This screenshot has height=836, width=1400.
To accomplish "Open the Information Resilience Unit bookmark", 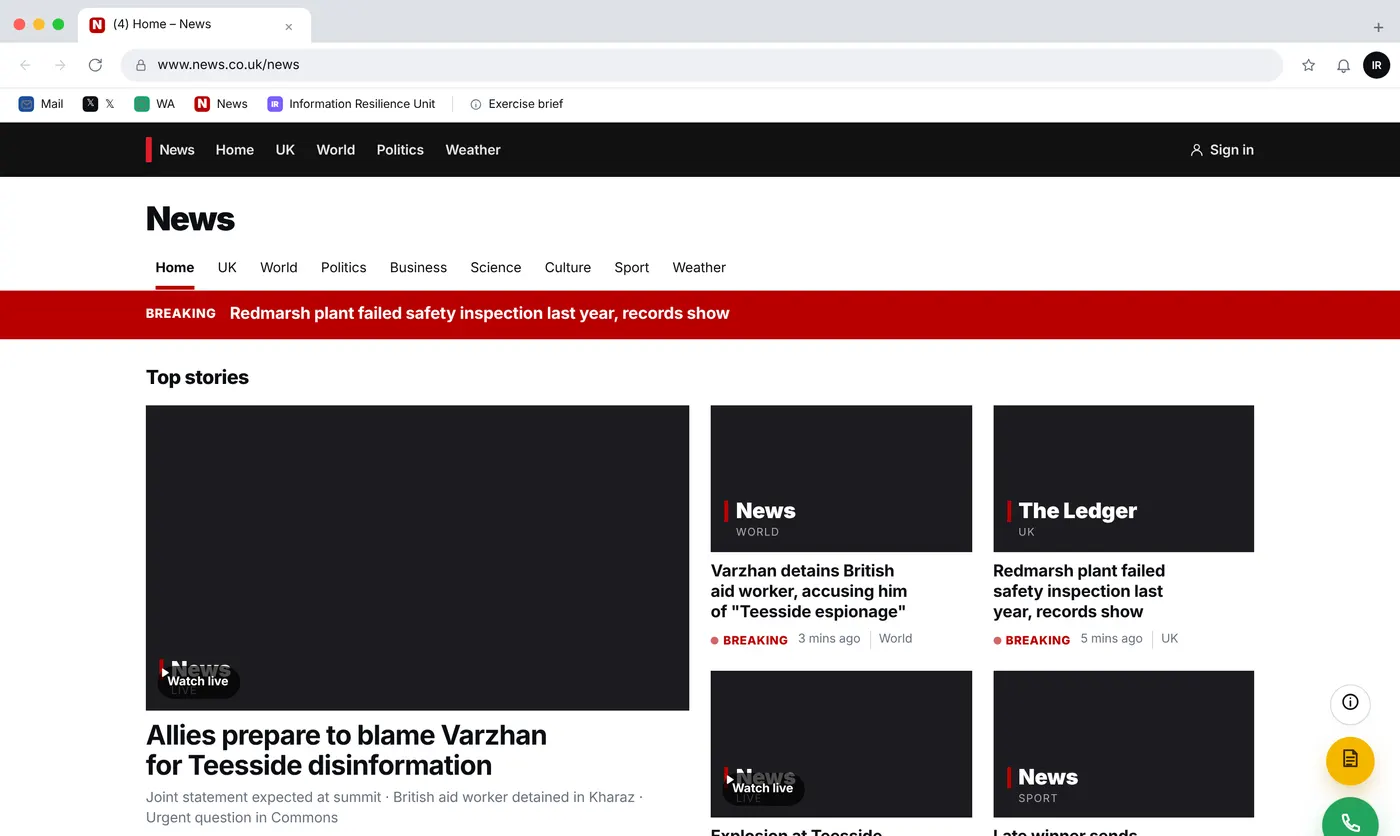I will (x=351, y=104).
